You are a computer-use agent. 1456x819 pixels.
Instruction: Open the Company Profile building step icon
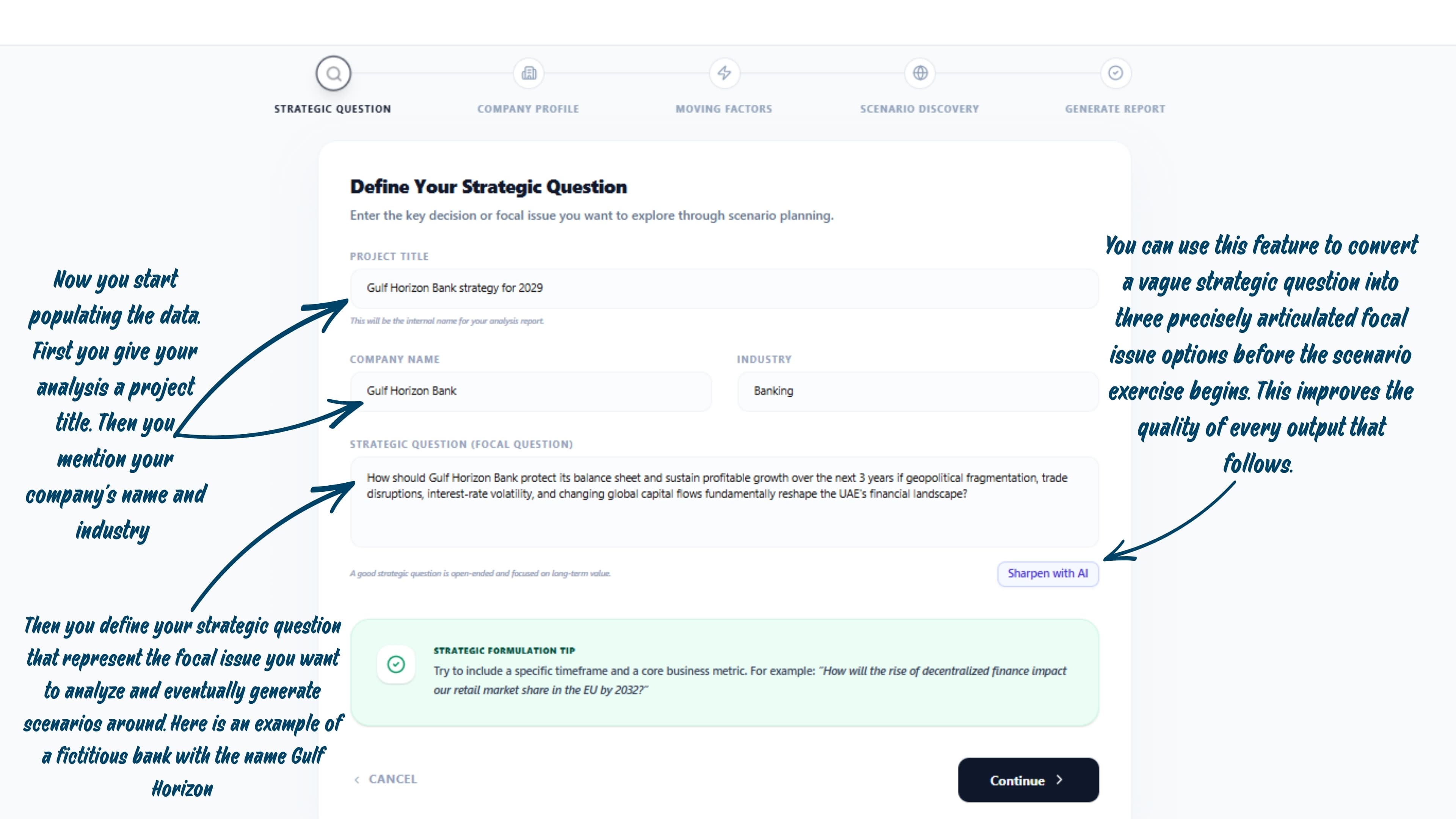(529, 73)
